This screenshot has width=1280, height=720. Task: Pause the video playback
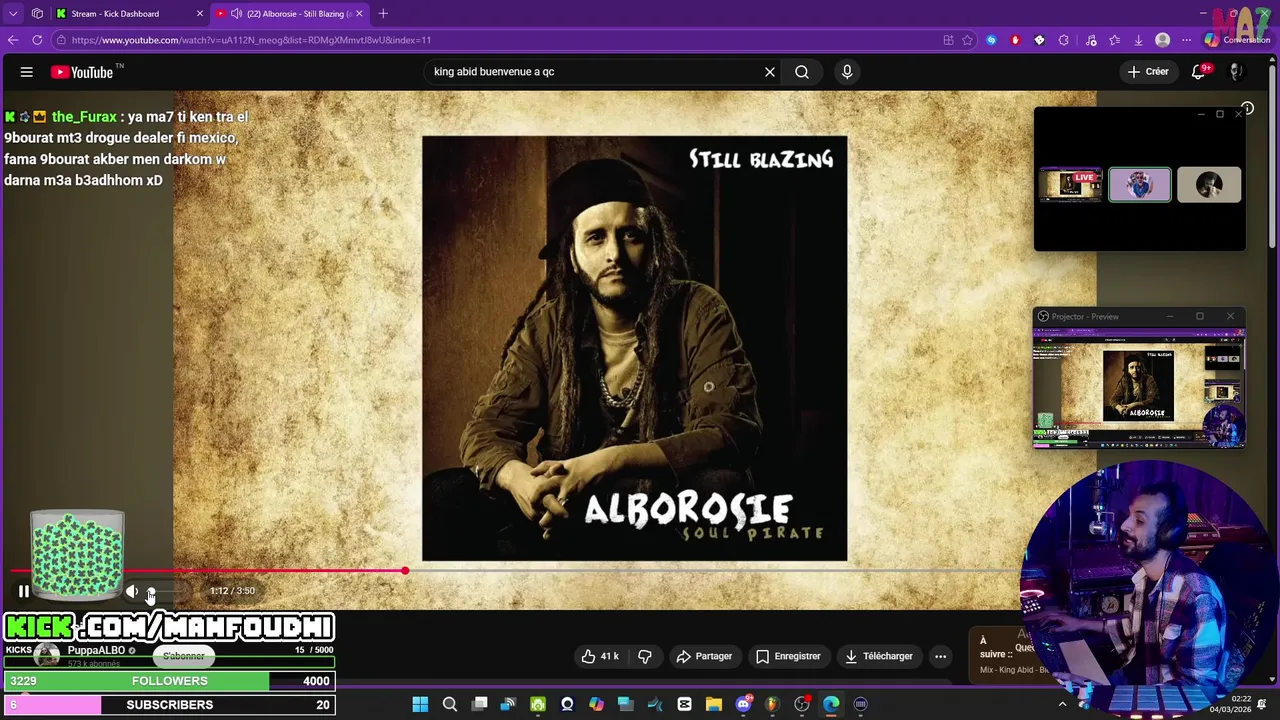pos(24,591)
